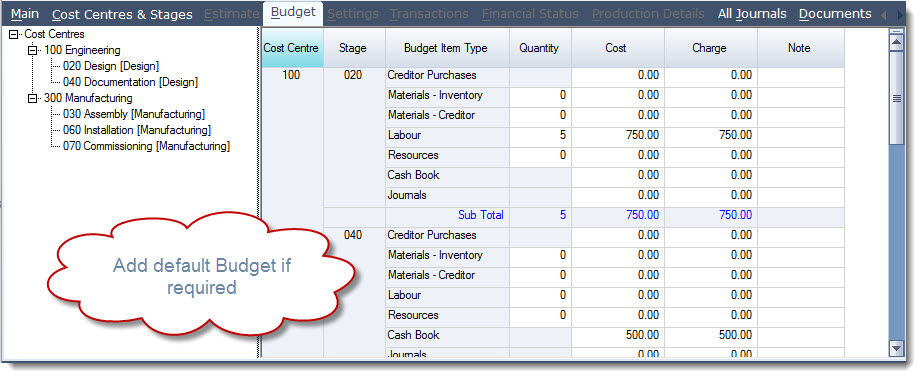Click stage 020 Cash Book label

(414, 175)
